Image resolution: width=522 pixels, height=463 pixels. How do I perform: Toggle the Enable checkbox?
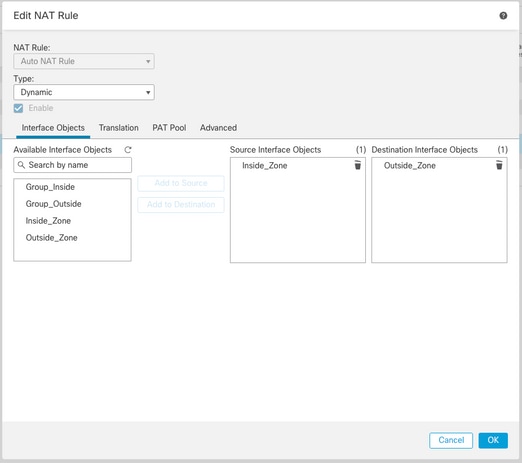click(x=18, y=108)
